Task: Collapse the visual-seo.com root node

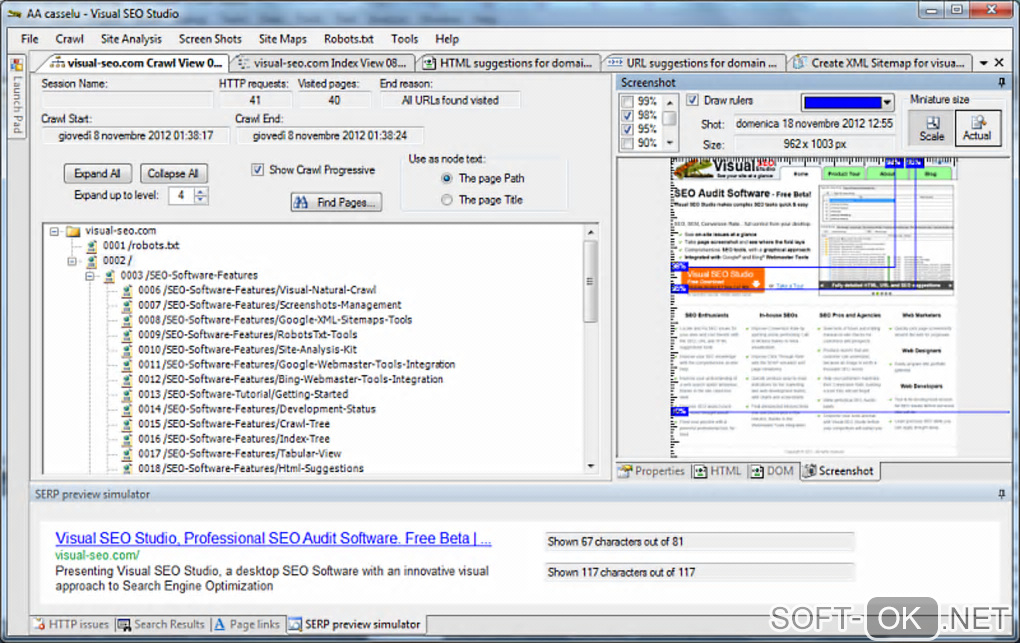Action: (55, 231)
